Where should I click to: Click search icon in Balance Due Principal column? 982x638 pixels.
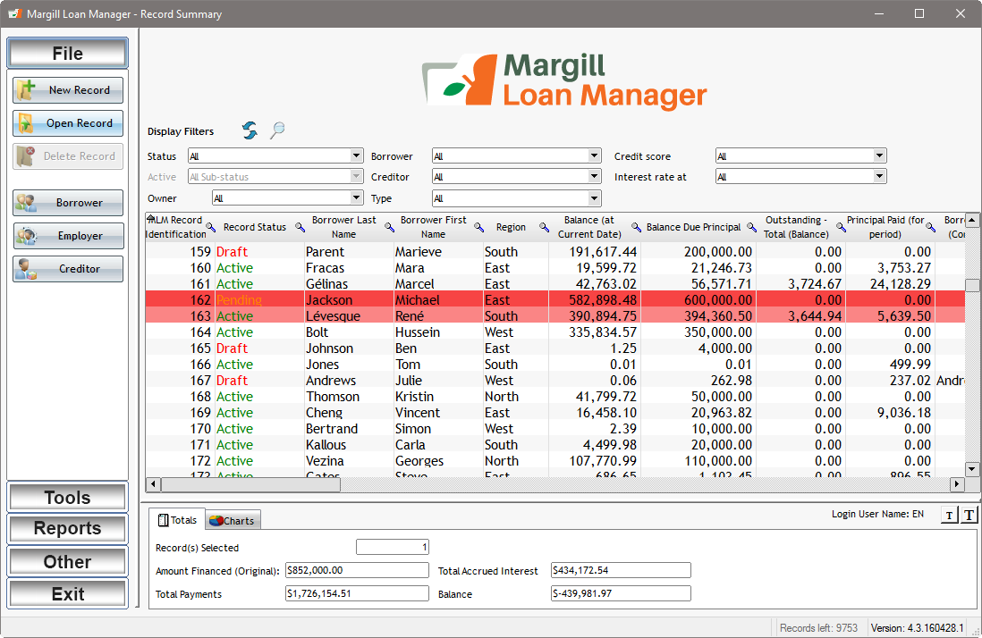click(752, 228)
